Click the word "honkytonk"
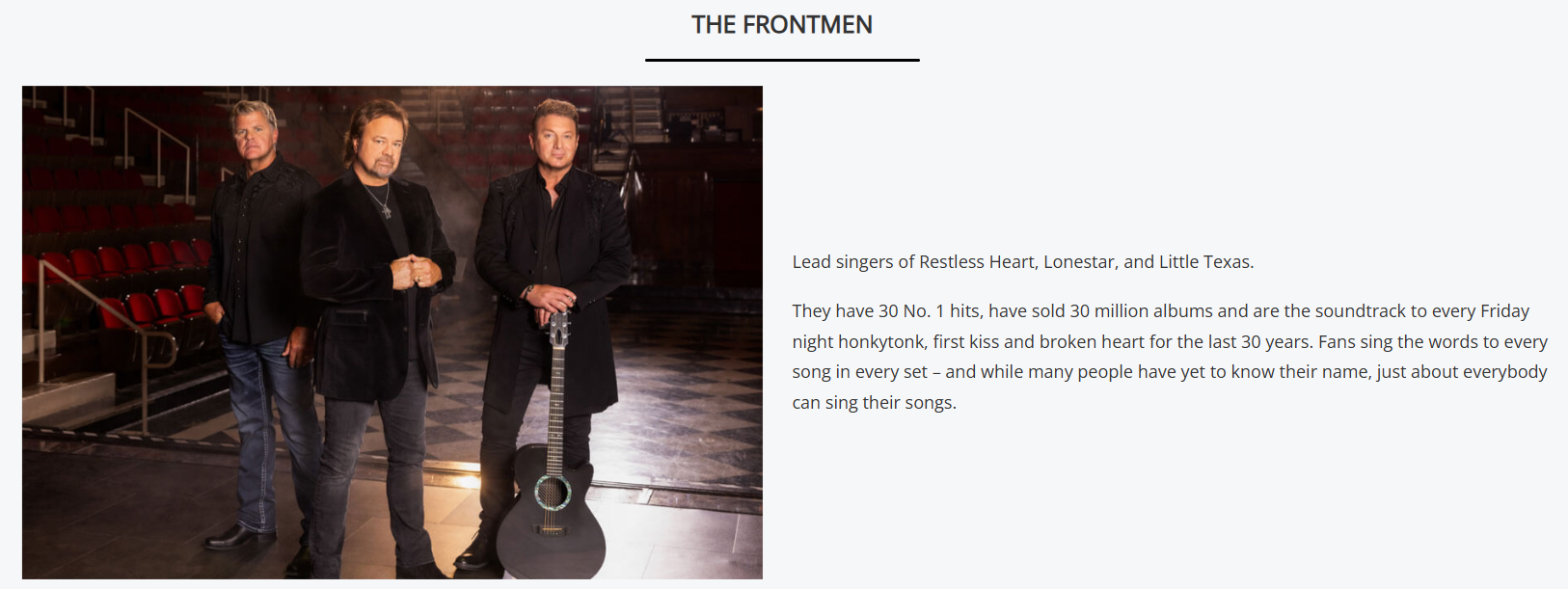Screen dimensions: 1568x589 pyautogui.click(x=880, y=342)
